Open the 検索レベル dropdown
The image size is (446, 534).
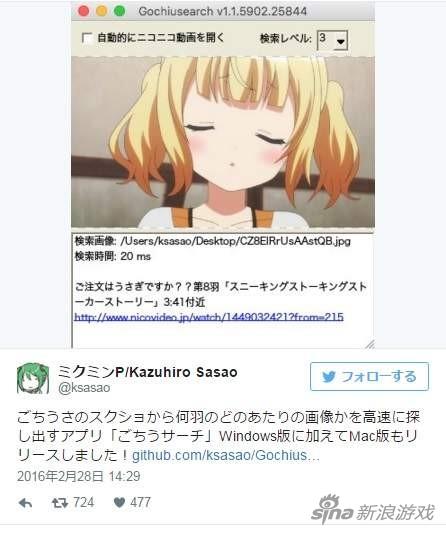point(332,41)
